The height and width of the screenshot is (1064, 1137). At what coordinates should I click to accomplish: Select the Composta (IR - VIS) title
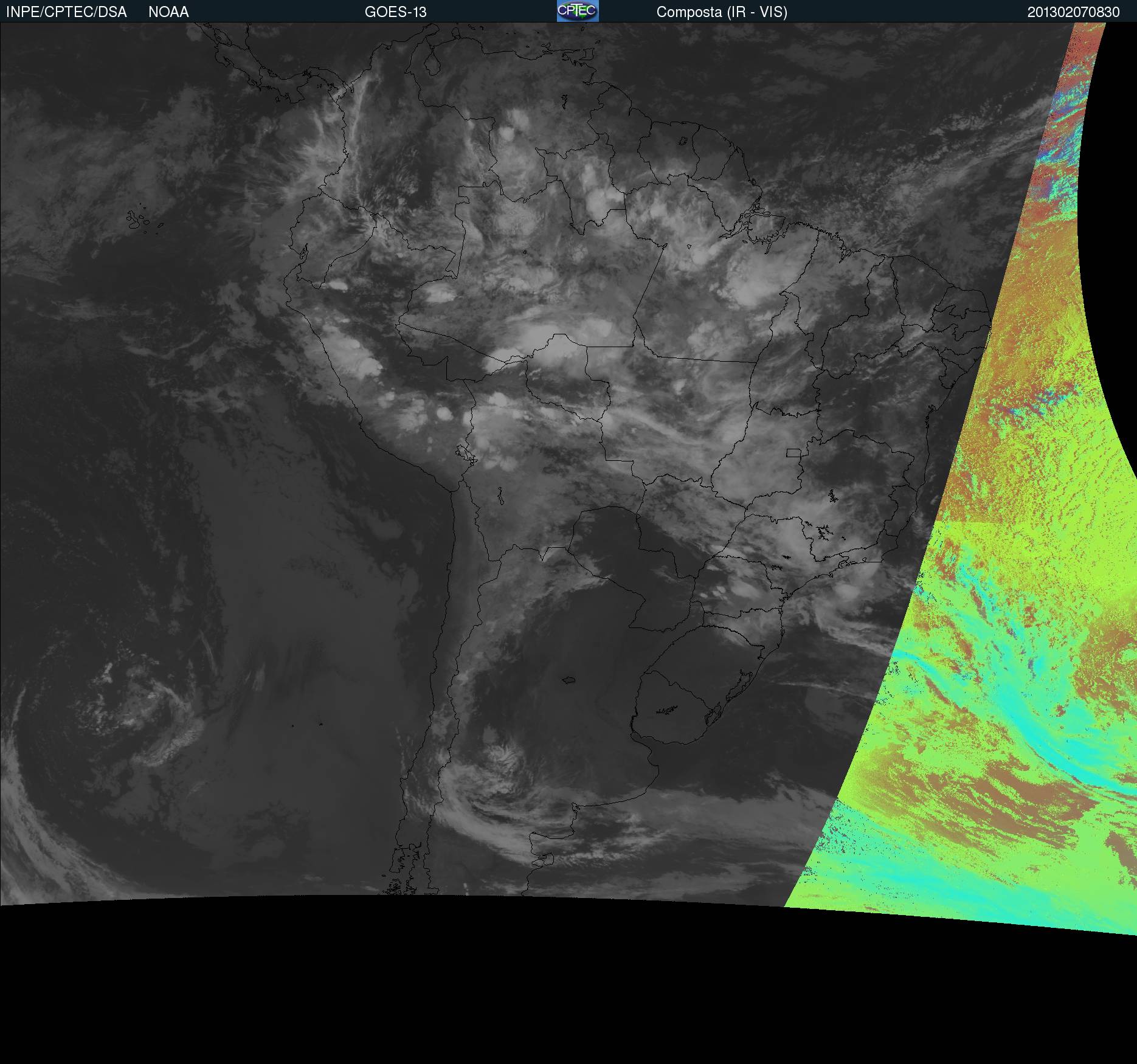722,12
